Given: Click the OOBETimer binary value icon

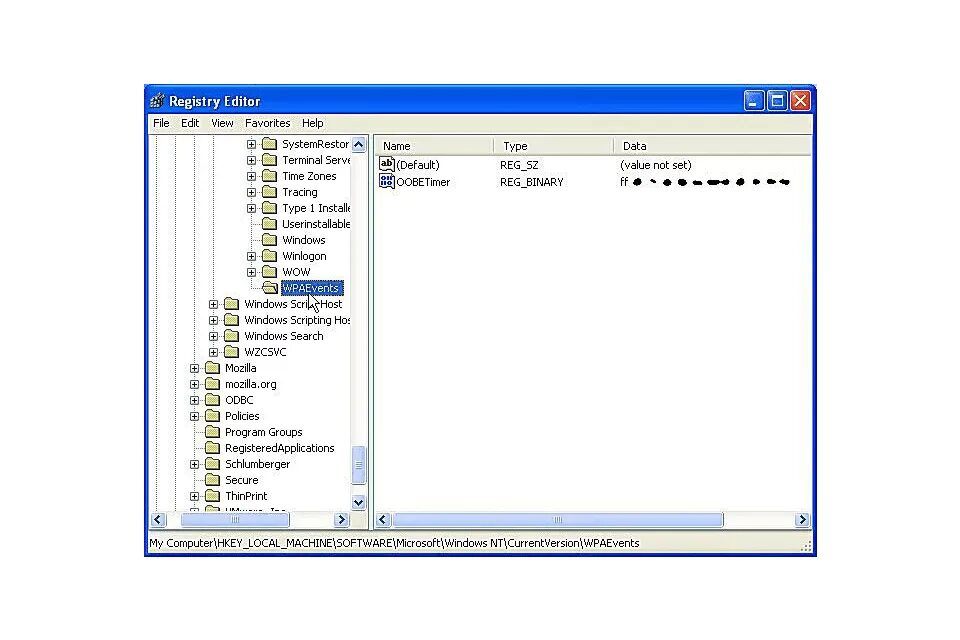Looking at the screenshot, I should tap(386, 181).
